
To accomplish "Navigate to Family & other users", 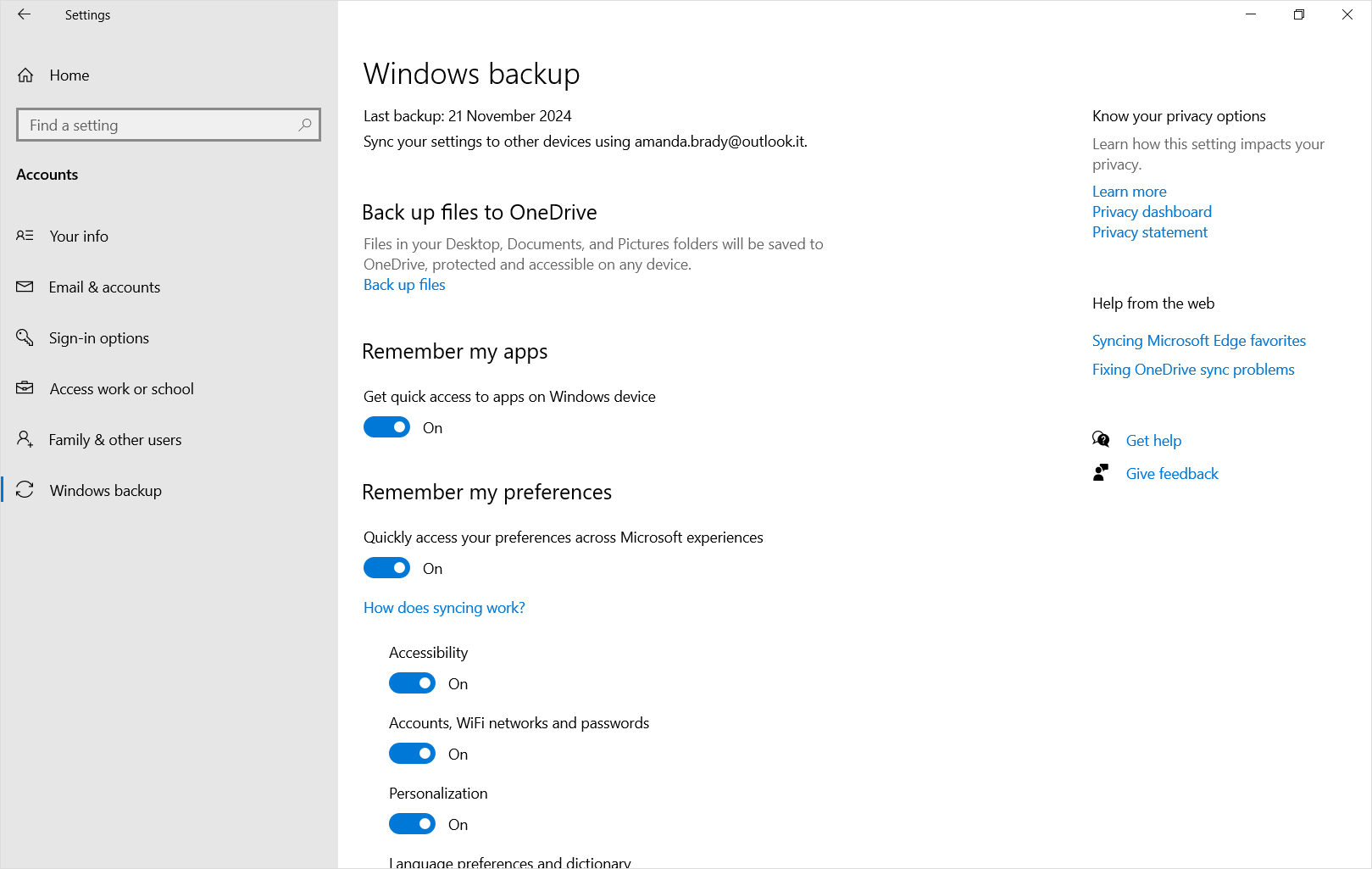I will point(114,439).
